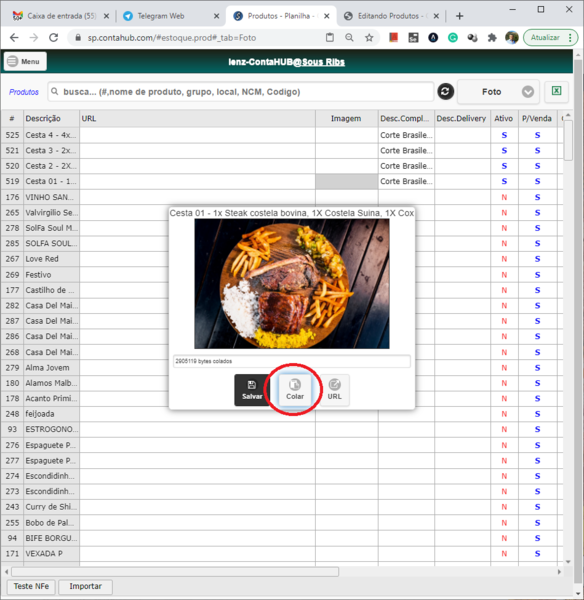The image size is (584, 600).
Task: Click the red bookmark extension icon
Action: [393, 38]
